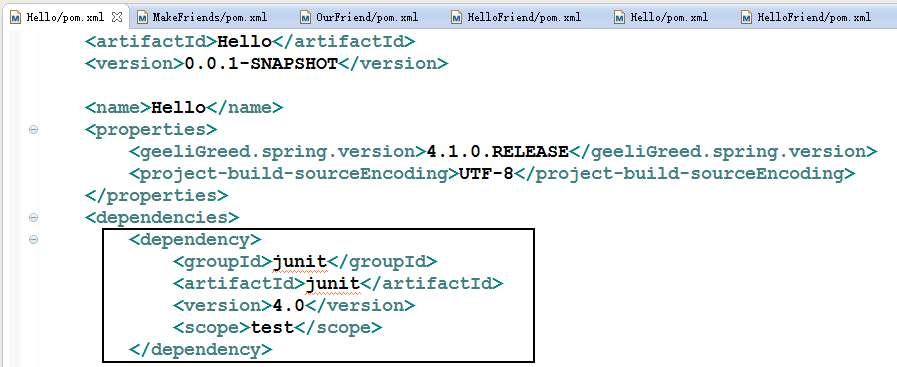Open the last HelloFriend/pom.xml tab in the row

tap(806, 17)
